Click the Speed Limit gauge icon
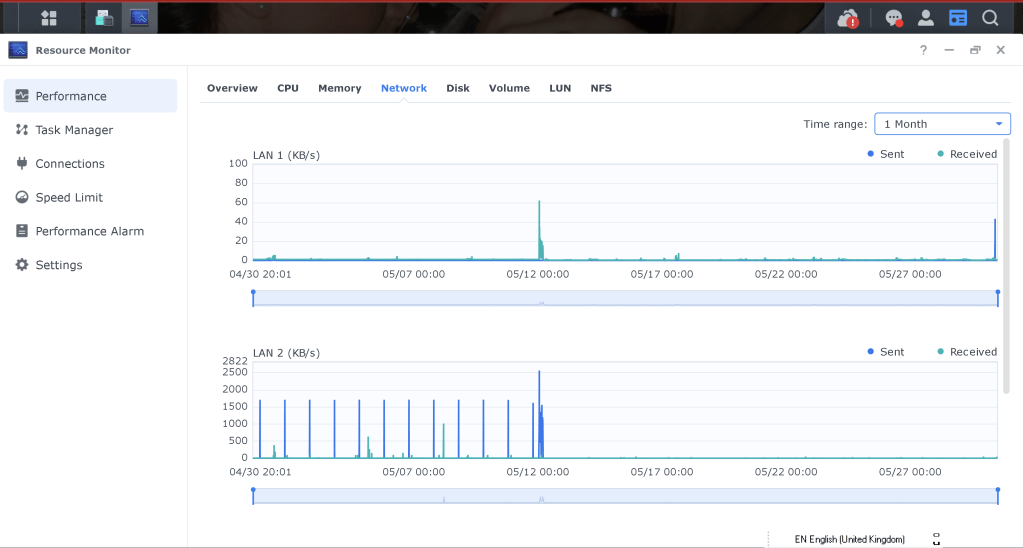The width and height of the screenshot is (1023, 548). pyautogui.click(x=22, y=197)
